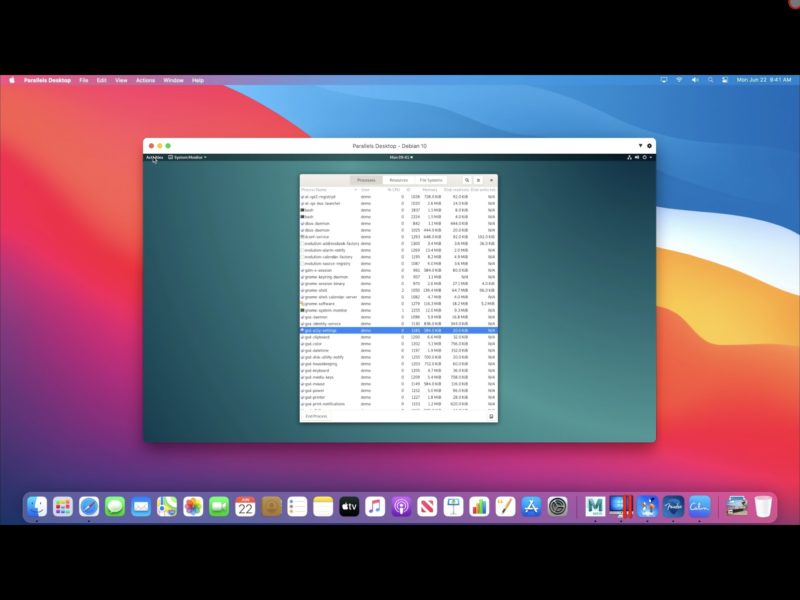Select the gsd-power process row

(x=398, y=391)
